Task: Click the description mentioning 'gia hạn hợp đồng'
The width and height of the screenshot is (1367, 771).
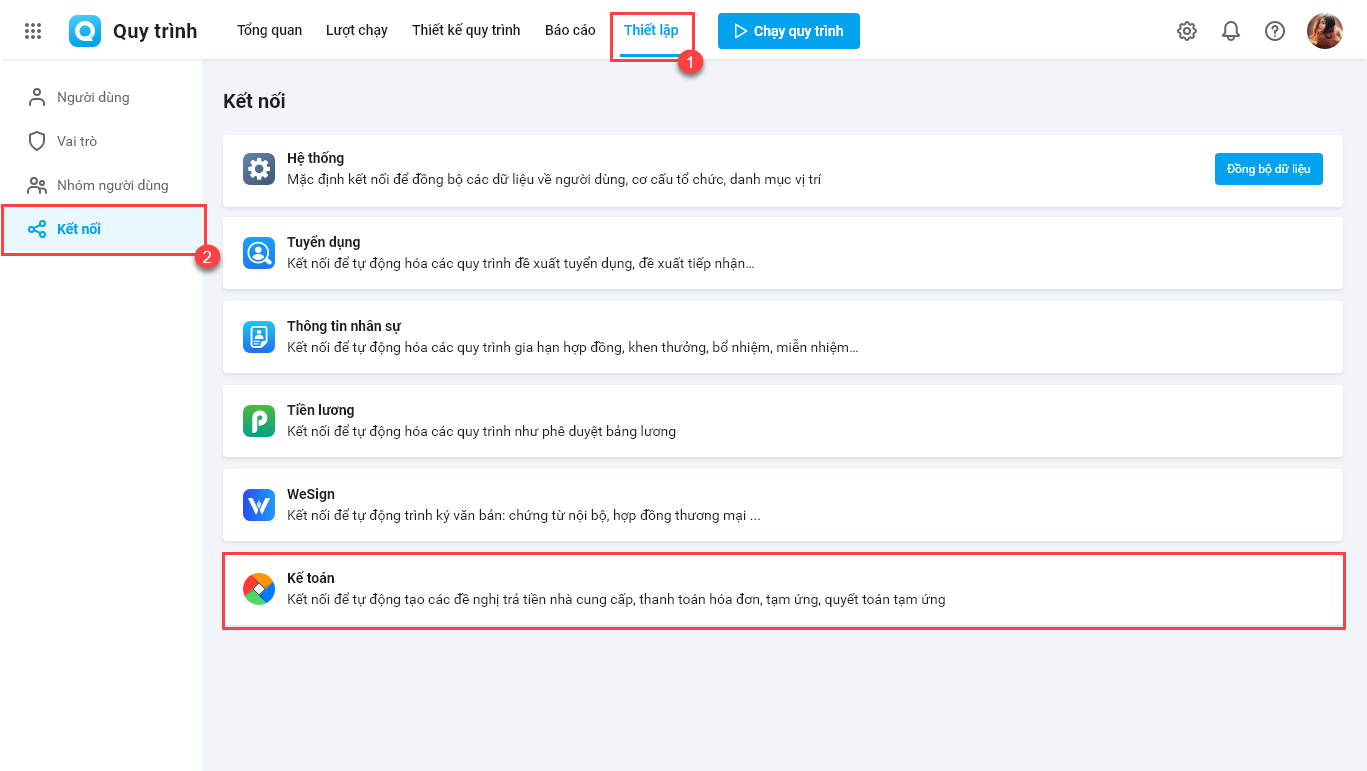Action: pyautogui.click(x=573, y=348)
